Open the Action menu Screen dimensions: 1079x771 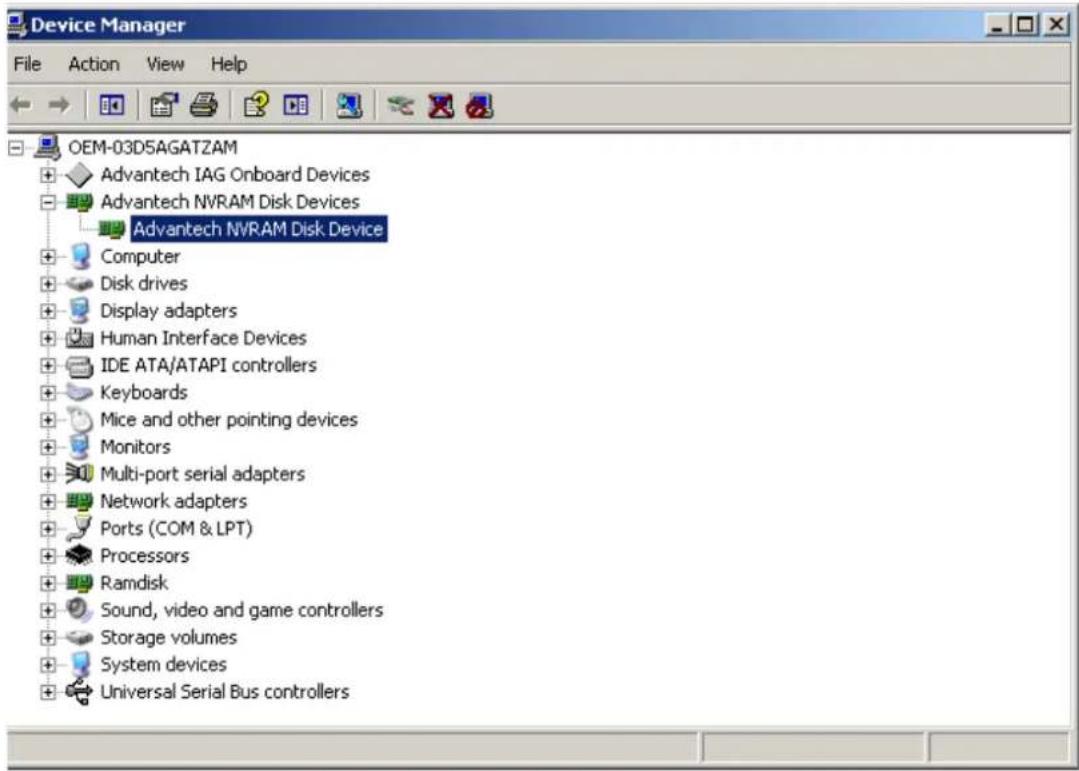point(94,64)
